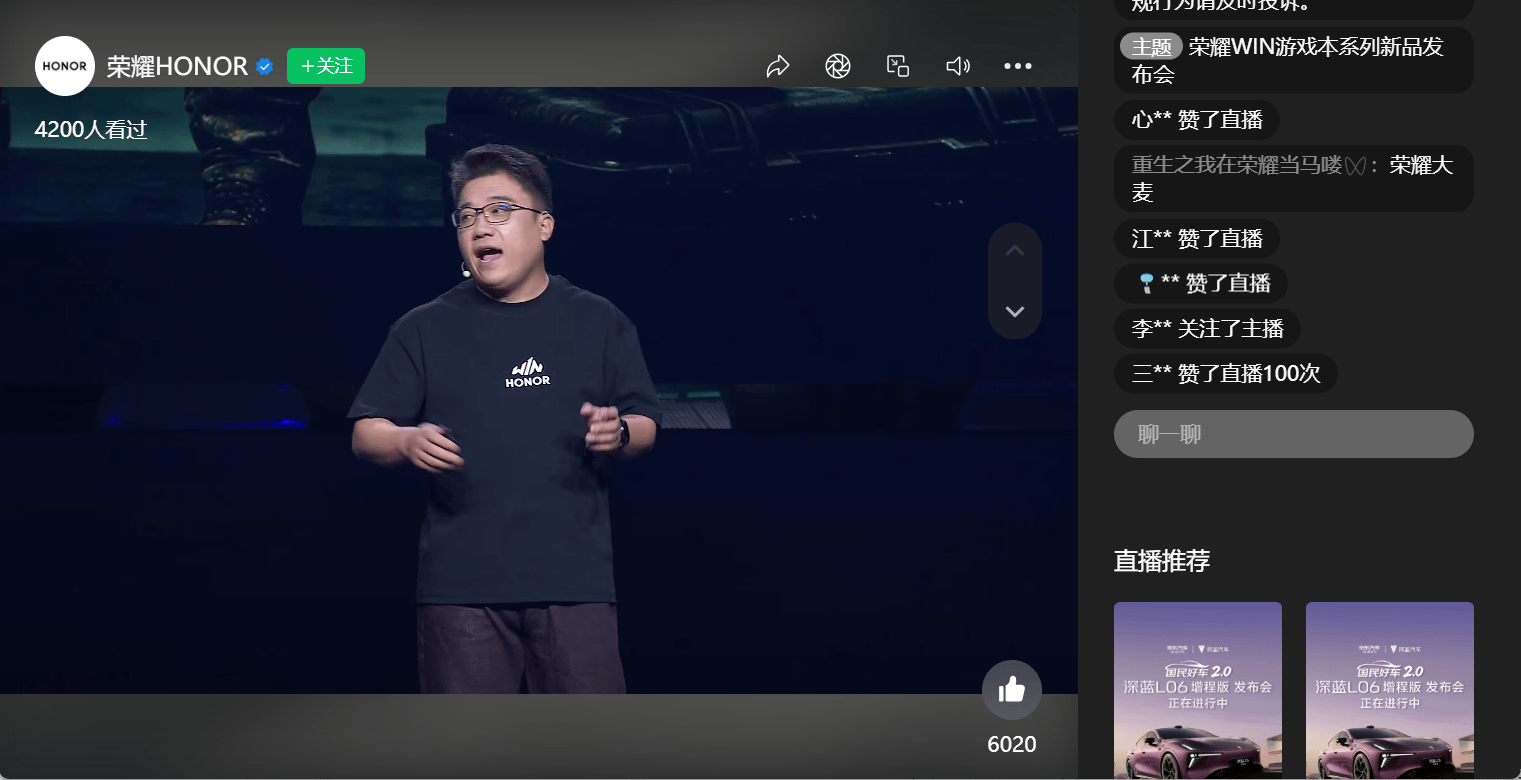Share the live stream via arrow icon

tap(778, 66)
